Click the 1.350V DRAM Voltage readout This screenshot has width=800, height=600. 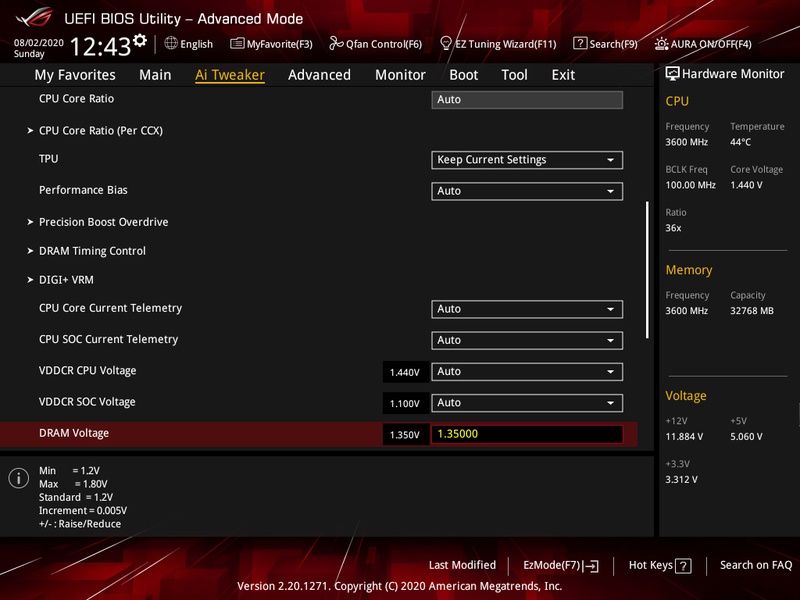click(405, 435)
